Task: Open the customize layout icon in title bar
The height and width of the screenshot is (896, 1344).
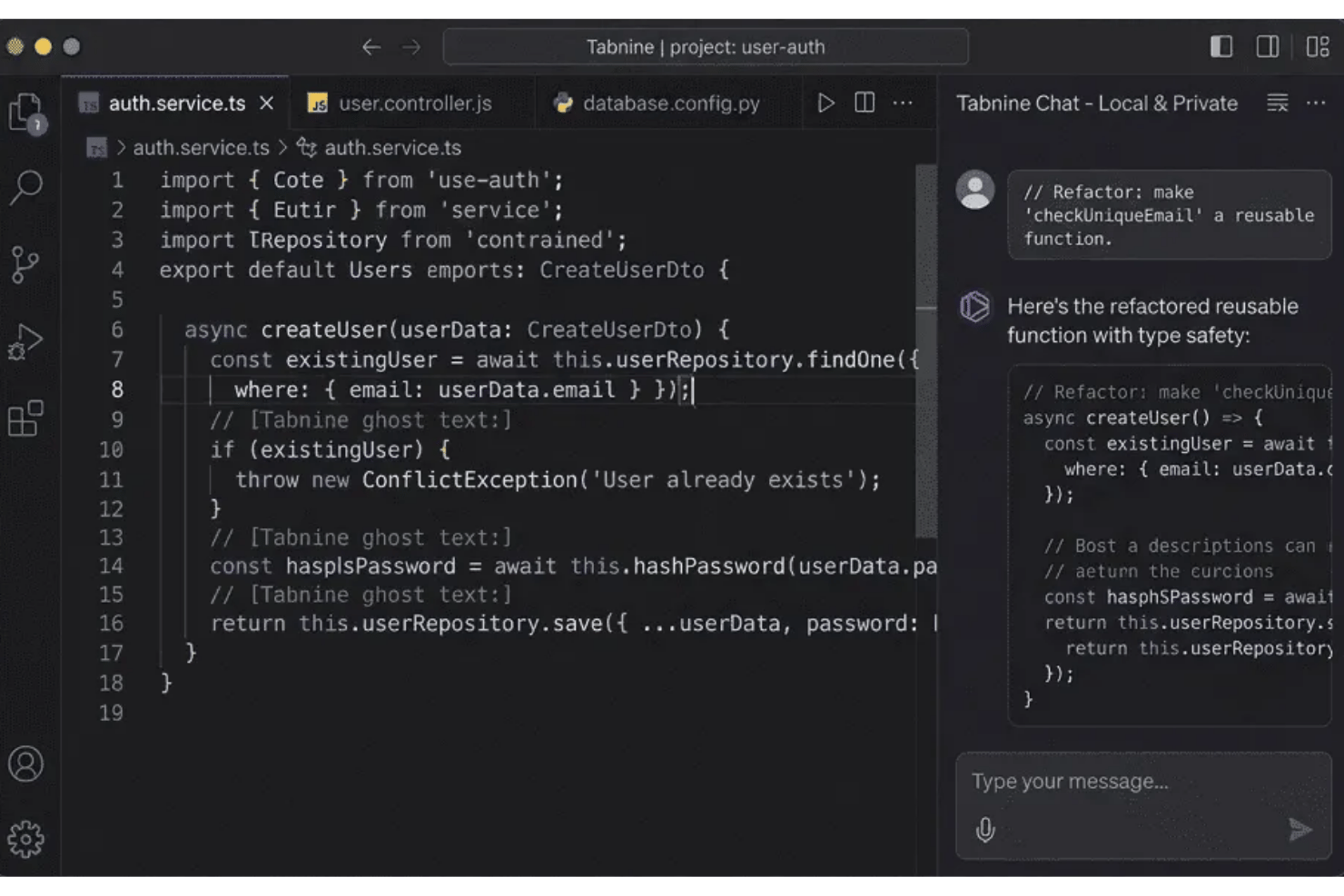Action: coord(1318,46)
